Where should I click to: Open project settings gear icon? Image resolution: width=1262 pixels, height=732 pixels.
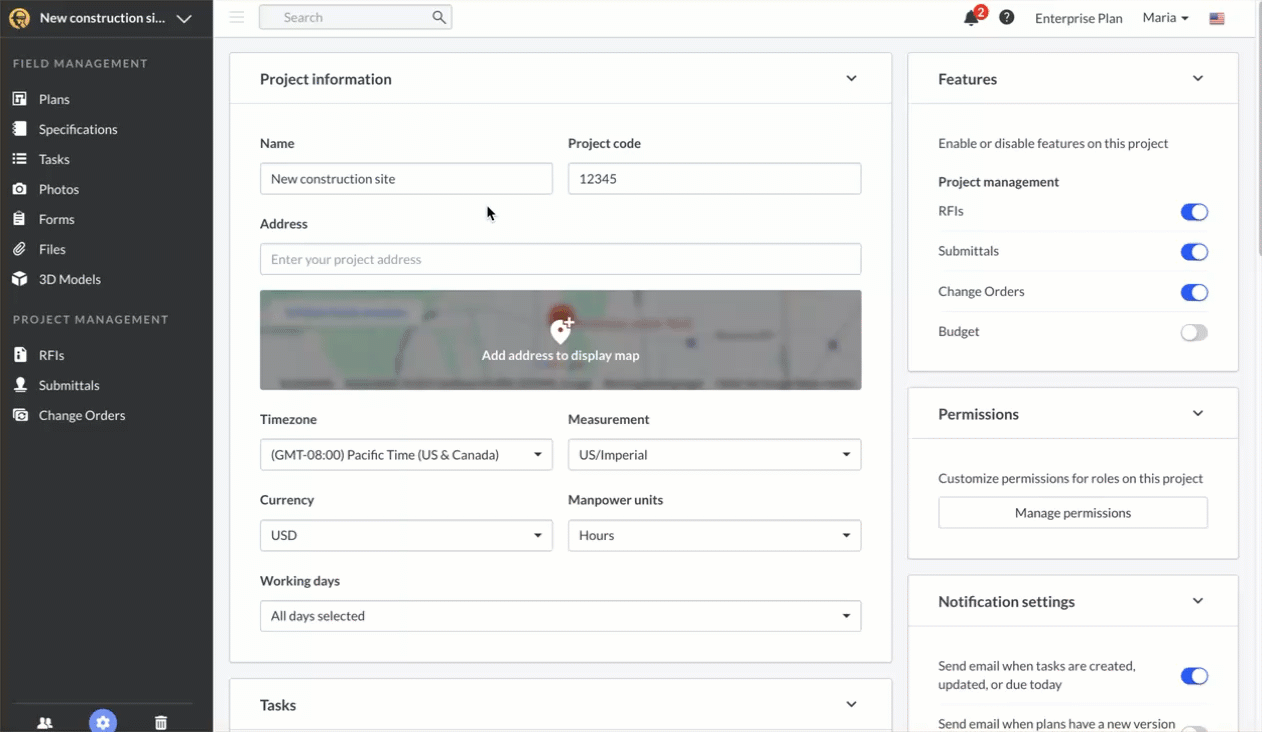coord(102,722)
